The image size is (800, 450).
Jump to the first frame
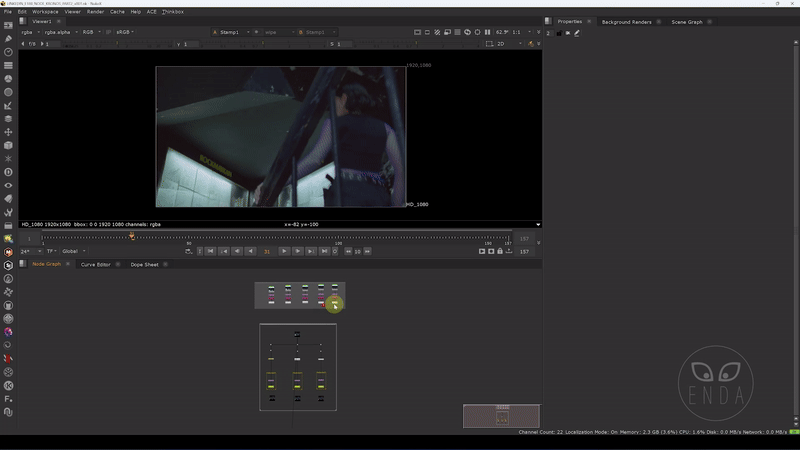pos(211,251)
